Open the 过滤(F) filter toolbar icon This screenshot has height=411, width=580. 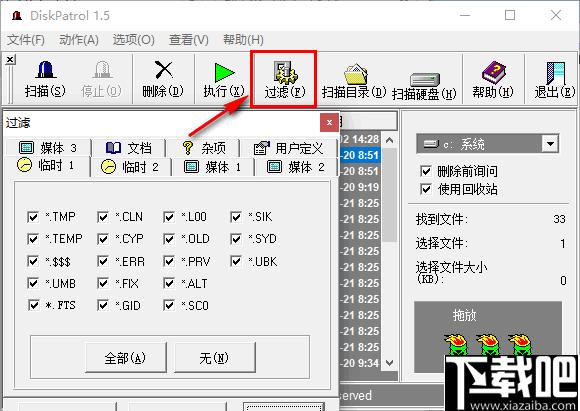[x=284, y=79]
